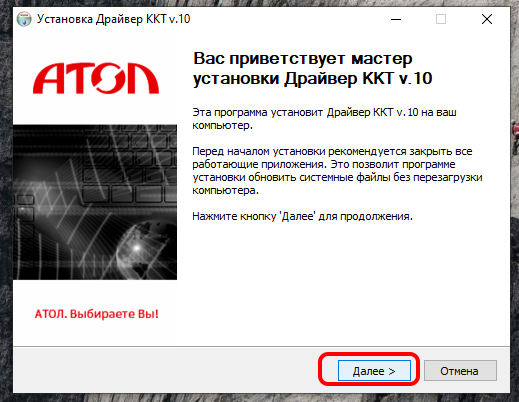519x402 pixels.
Task: Click the heading 'Вас приветствует мастер установки'
Action: (x=313, y=69)
